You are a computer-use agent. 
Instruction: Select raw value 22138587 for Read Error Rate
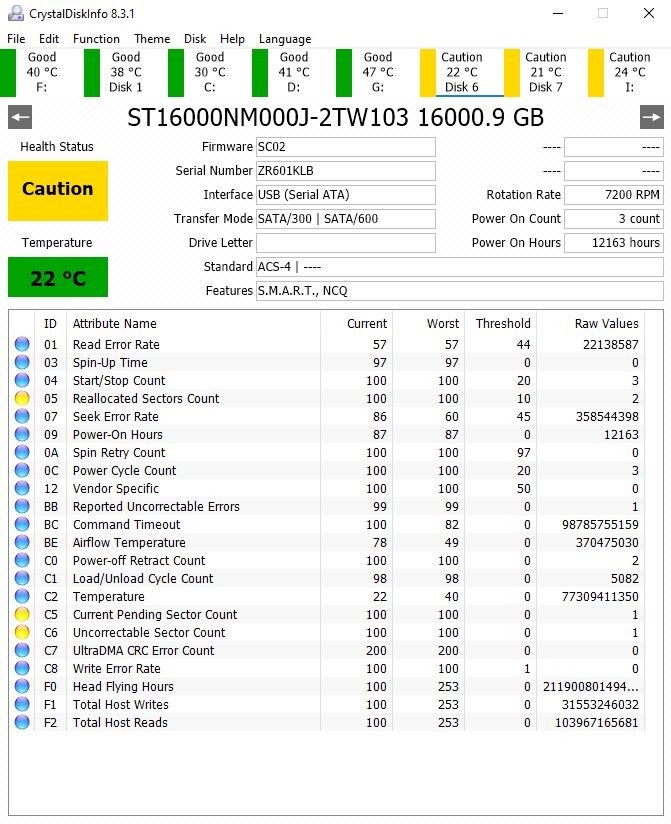tap(611, 345)
